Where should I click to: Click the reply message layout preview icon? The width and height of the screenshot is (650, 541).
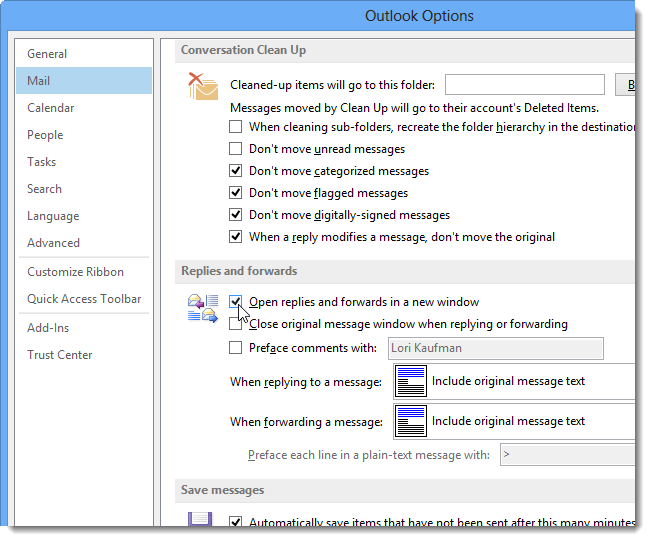[x=410, y=381]
